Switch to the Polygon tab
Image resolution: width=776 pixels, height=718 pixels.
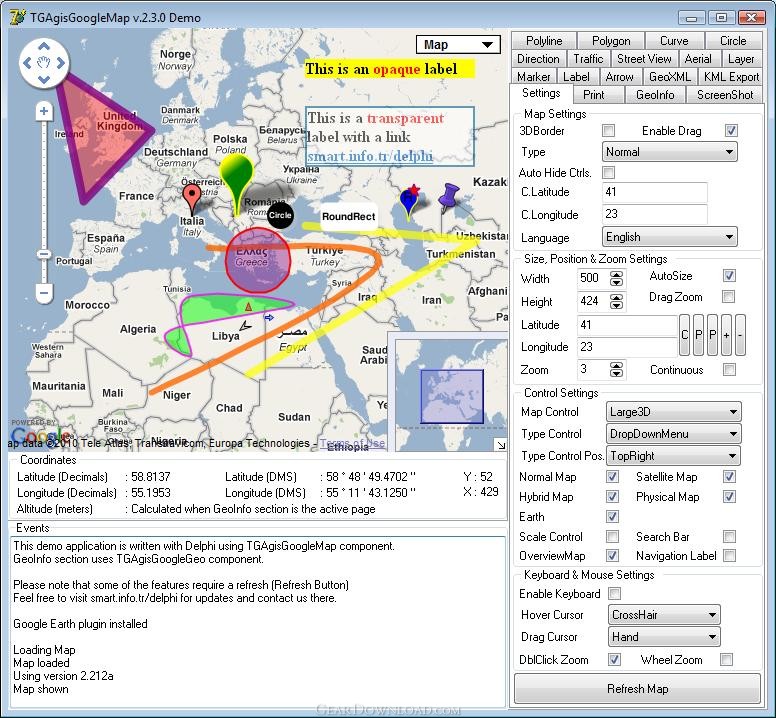coord(611,41)
